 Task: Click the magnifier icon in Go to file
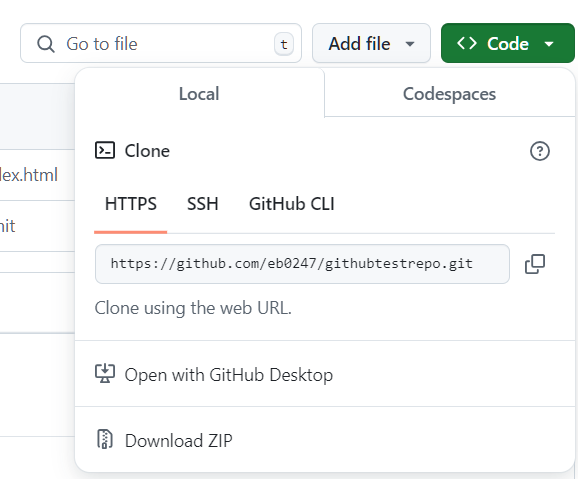(46, 44)
